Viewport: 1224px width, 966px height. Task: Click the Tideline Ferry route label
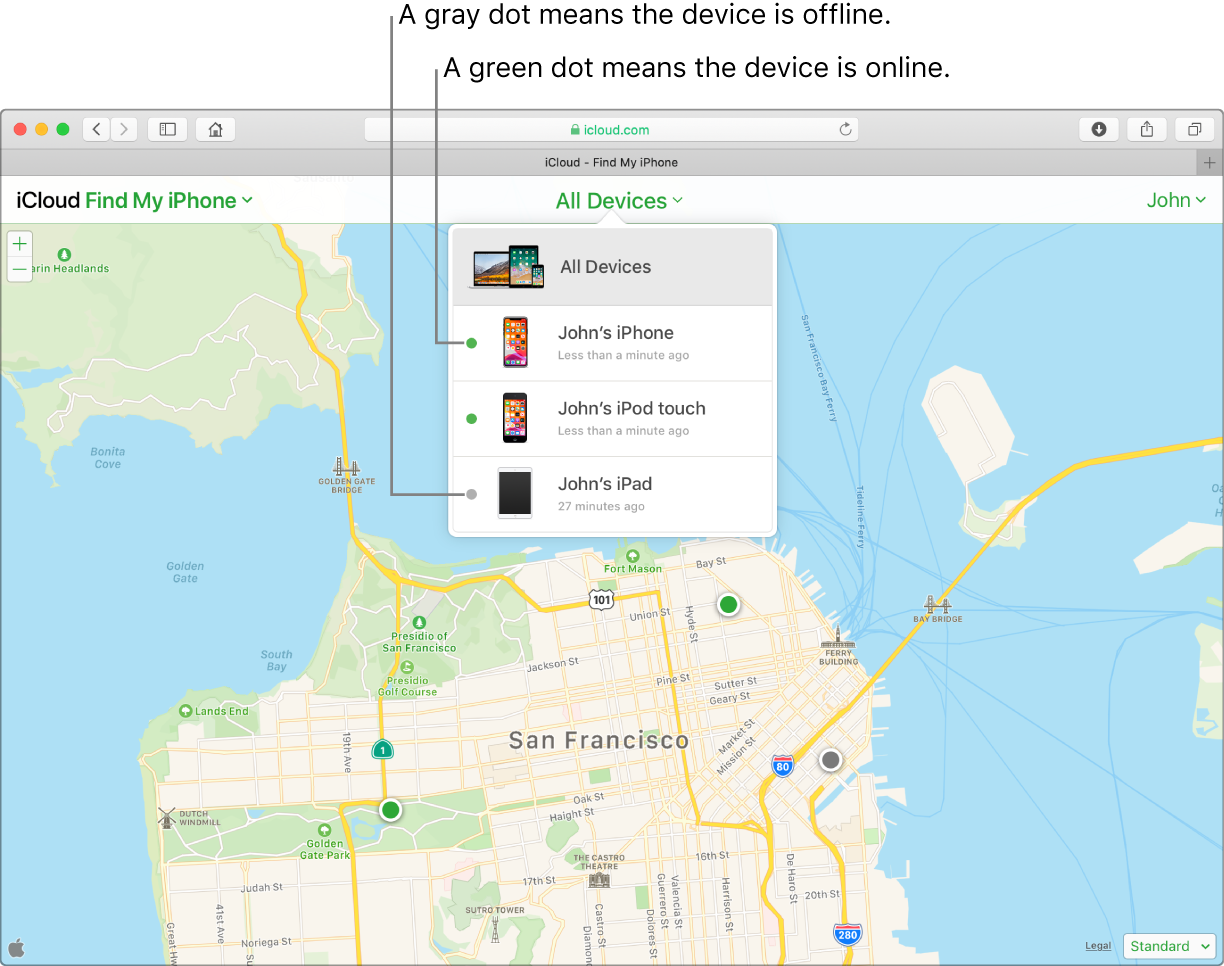click(860, 517)
